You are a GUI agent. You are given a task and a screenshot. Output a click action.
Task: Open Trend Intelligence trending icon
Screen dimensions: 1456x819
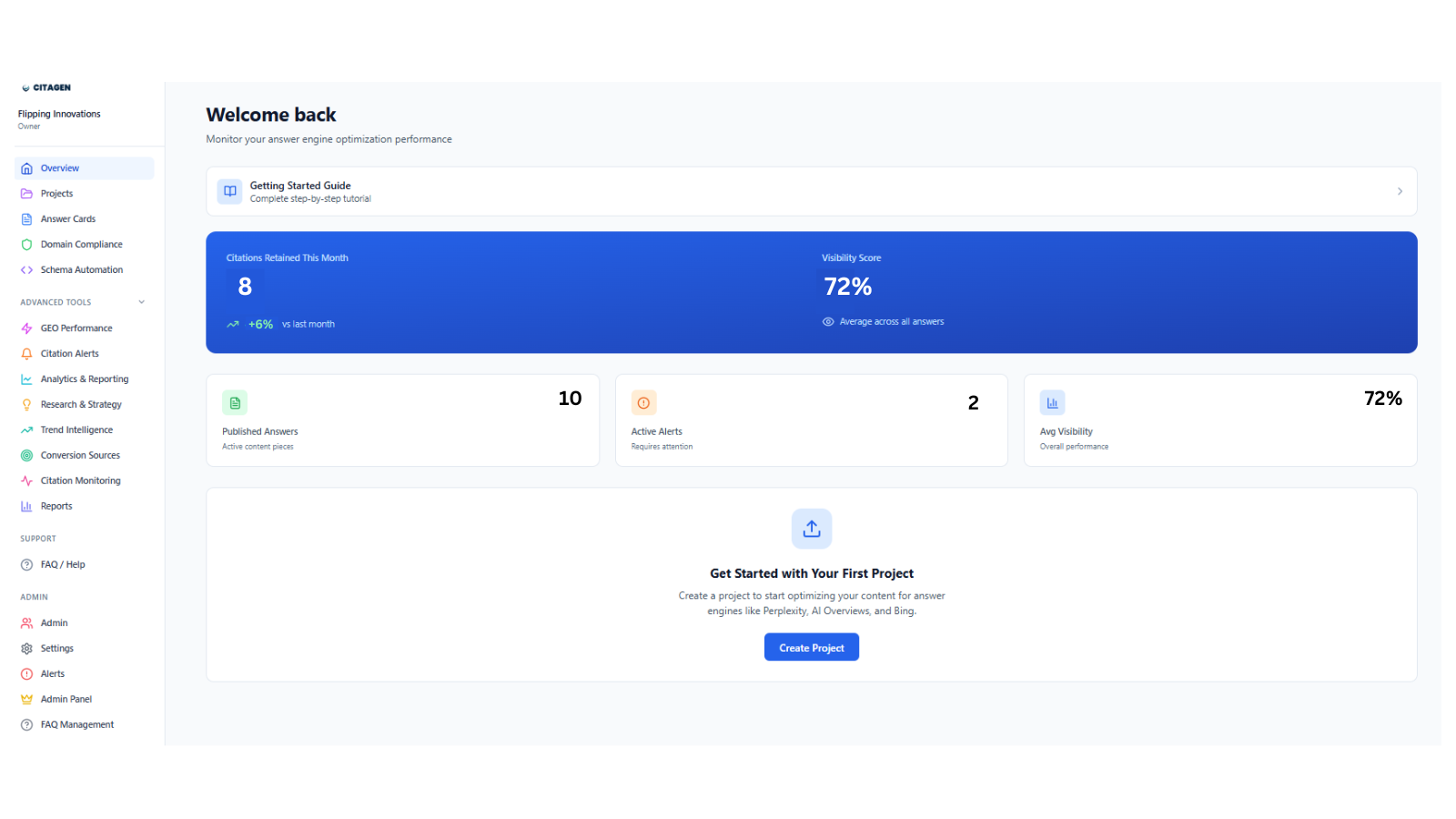click(26, 430)
